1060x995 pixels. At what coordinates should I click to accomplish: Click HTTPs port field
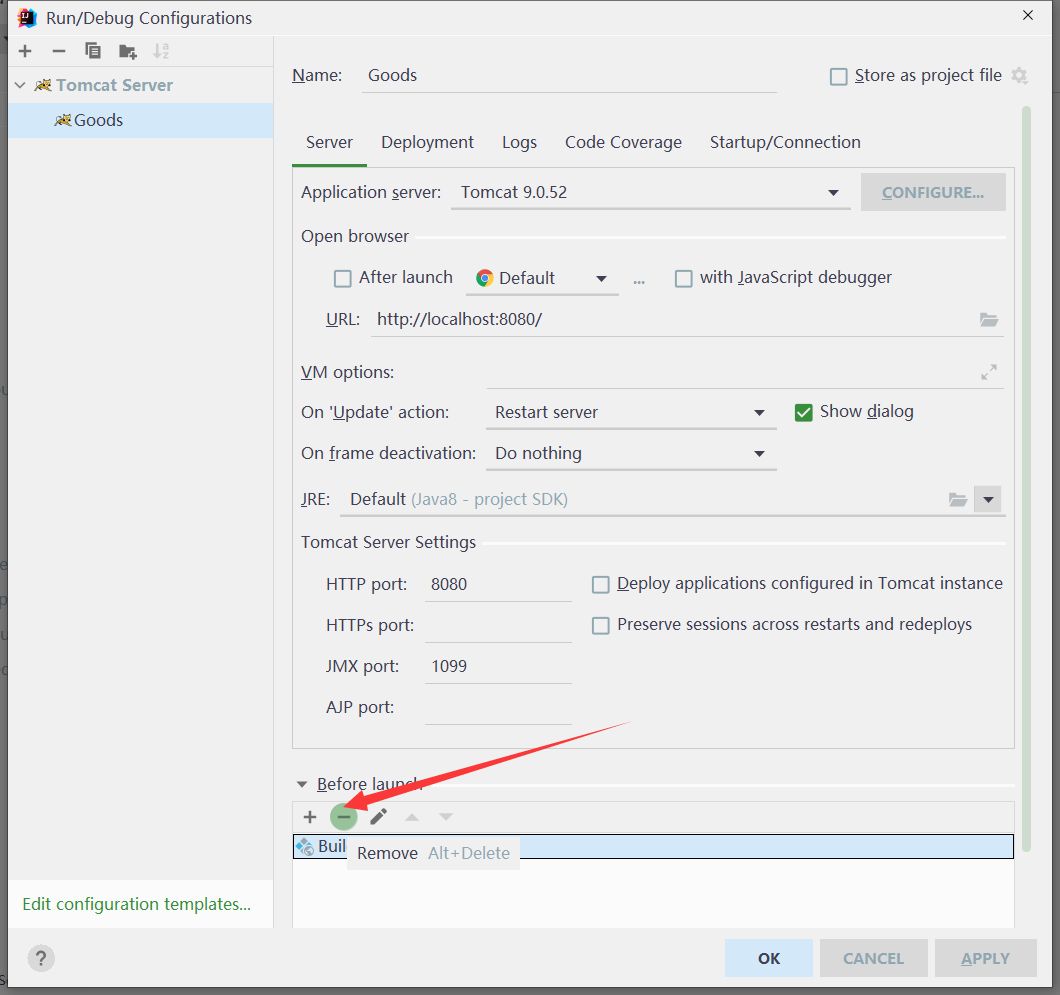(x=498, y=626)
